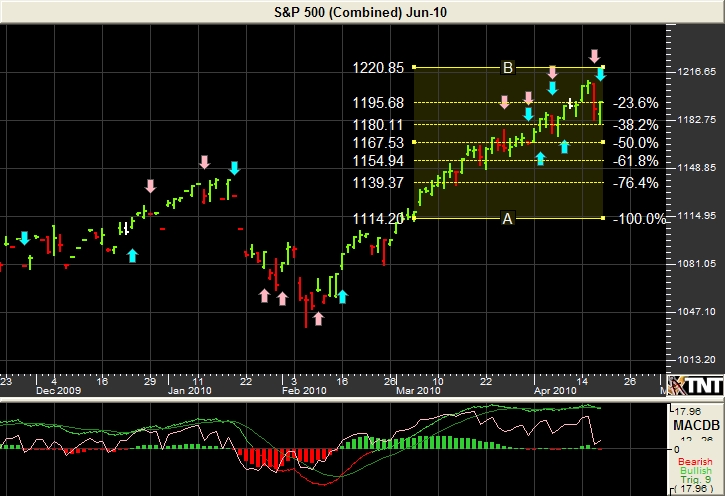Click the -61.8% retracement label

click(x=636, y=161)
